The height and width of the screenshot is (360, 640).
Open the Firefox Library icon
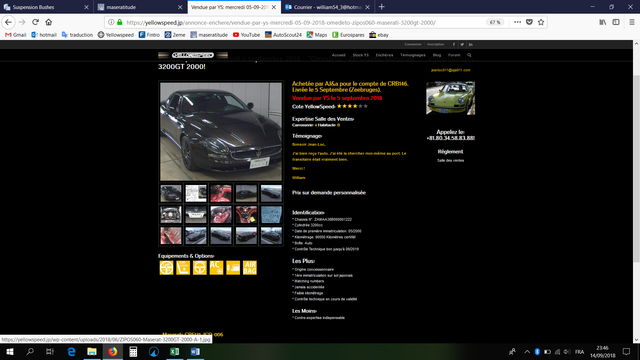(x=603, y=22)
